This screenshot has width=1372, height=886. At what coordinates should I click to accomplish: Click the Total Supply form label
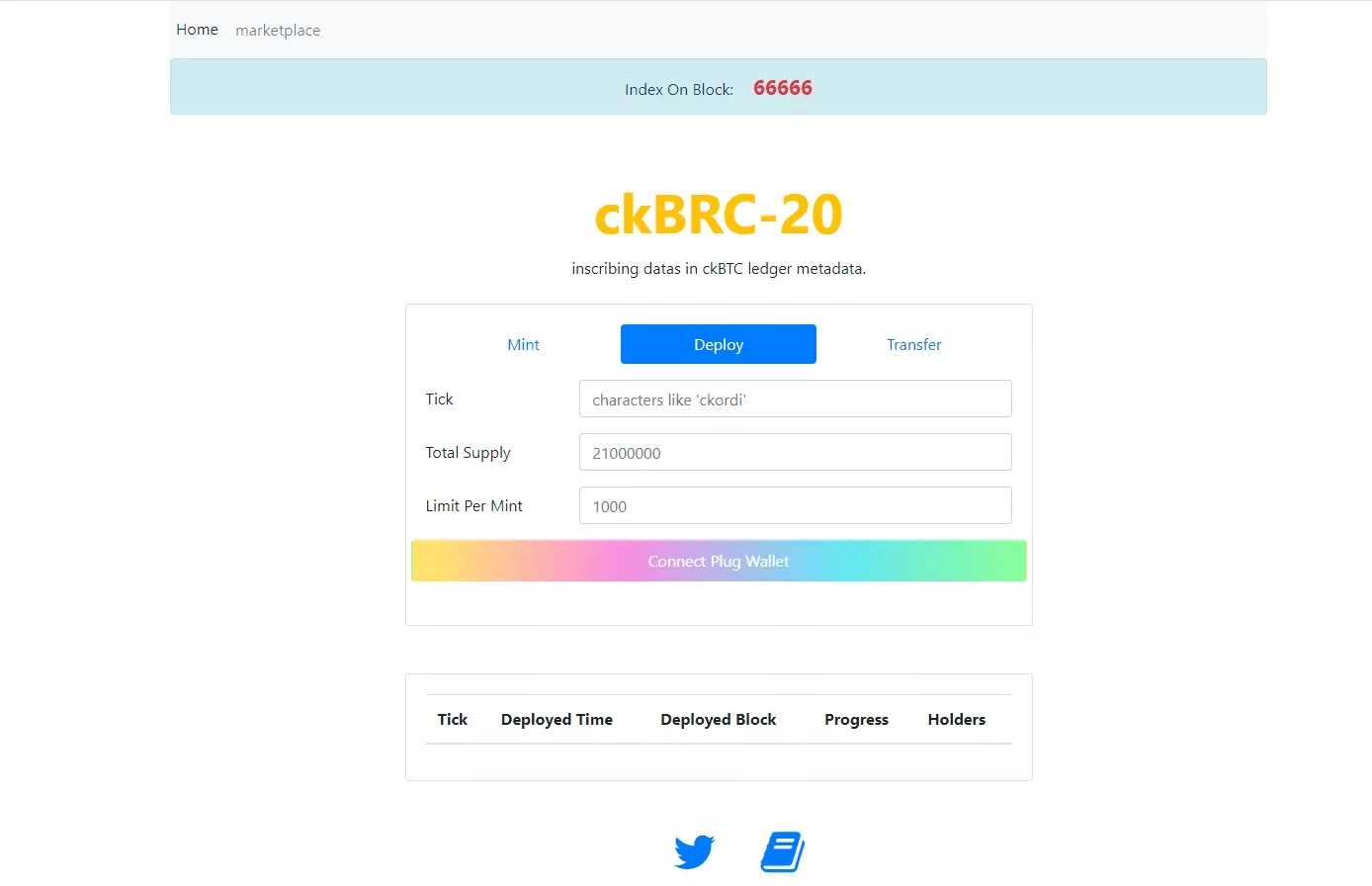pyautogui.click(x=468, y=453)
